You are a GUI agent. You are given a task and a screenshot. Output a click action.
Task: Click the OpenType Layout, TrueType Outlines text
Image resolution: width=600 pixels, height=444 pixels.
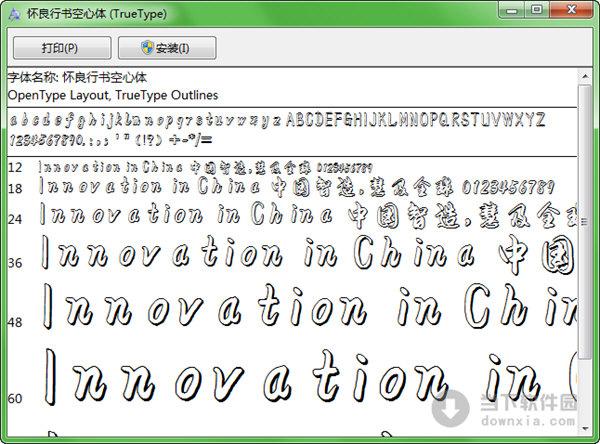click(113, 95)
